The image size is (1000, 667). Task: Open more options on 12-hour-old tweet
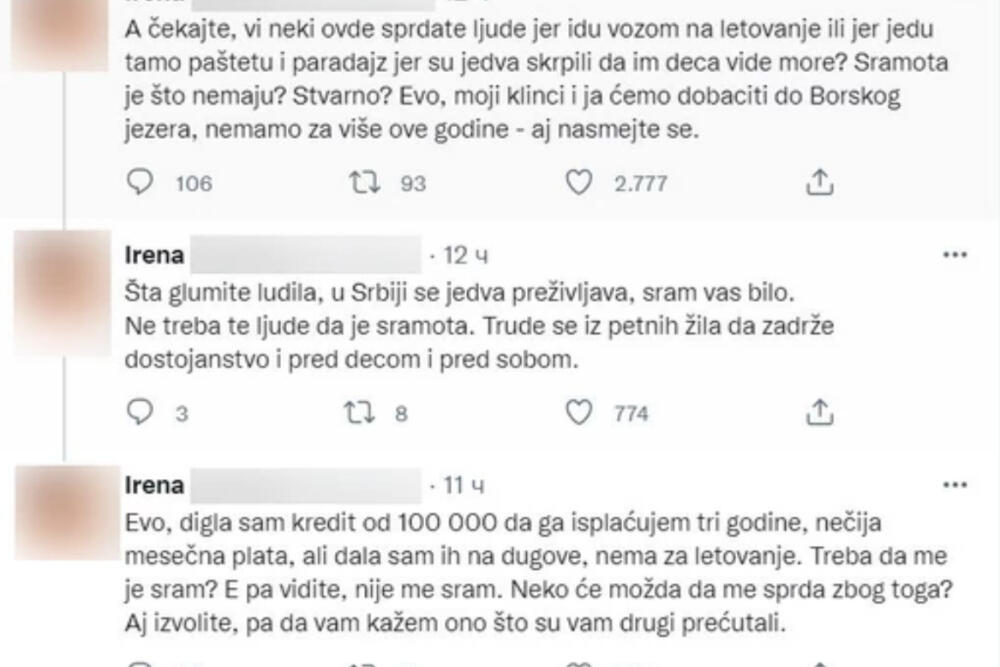(955, 256)
